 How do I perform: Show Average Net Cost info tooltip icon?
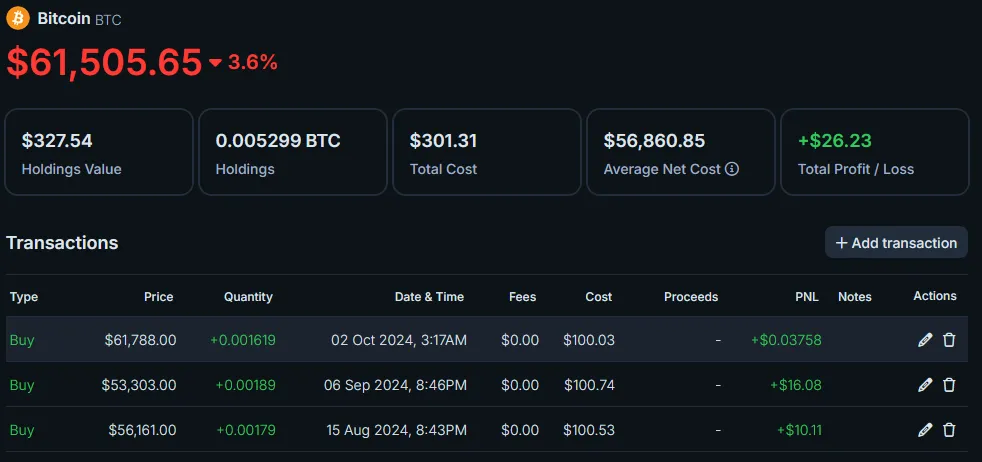click(x=731, y=169)
